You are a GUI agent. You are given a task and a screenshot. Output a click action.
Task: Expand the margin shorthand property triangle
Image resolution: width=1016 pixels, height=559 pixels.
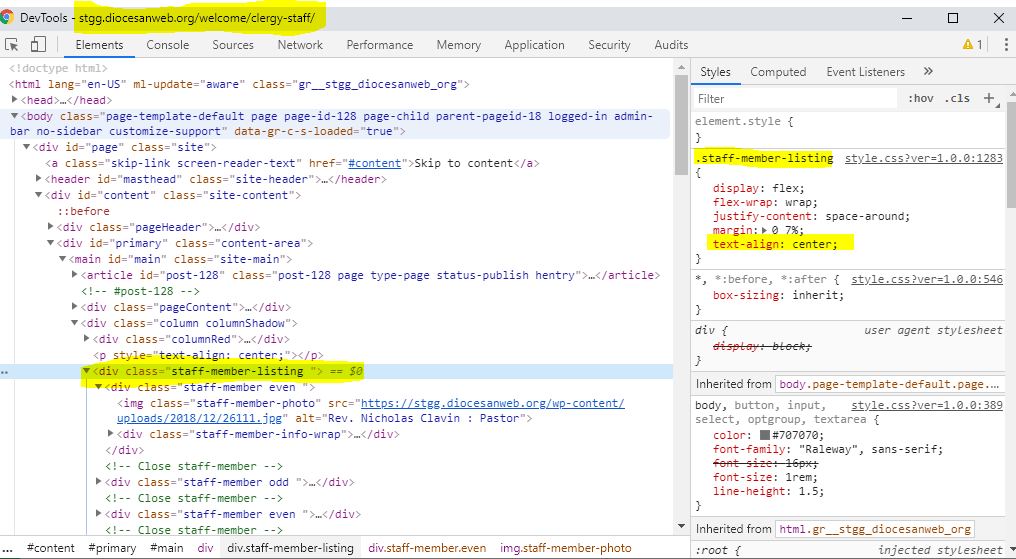tap(765, 230)
